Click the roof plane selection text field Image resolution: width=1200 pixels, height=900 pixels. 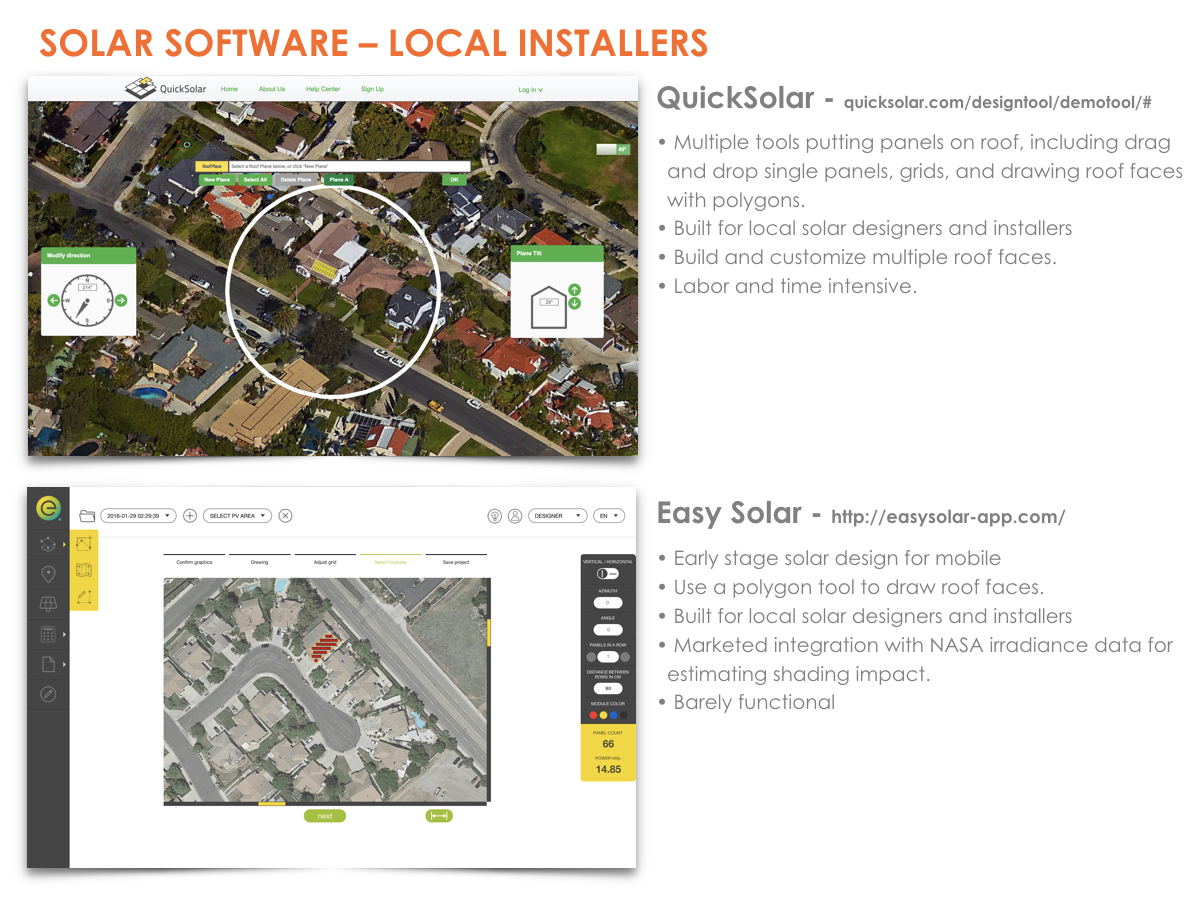click(348, 167)
